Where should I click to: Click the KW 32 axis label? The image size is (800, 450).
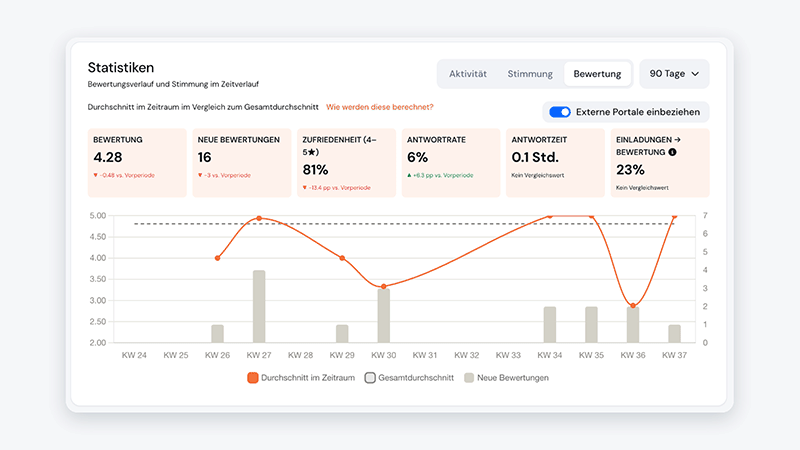(467, 355)
